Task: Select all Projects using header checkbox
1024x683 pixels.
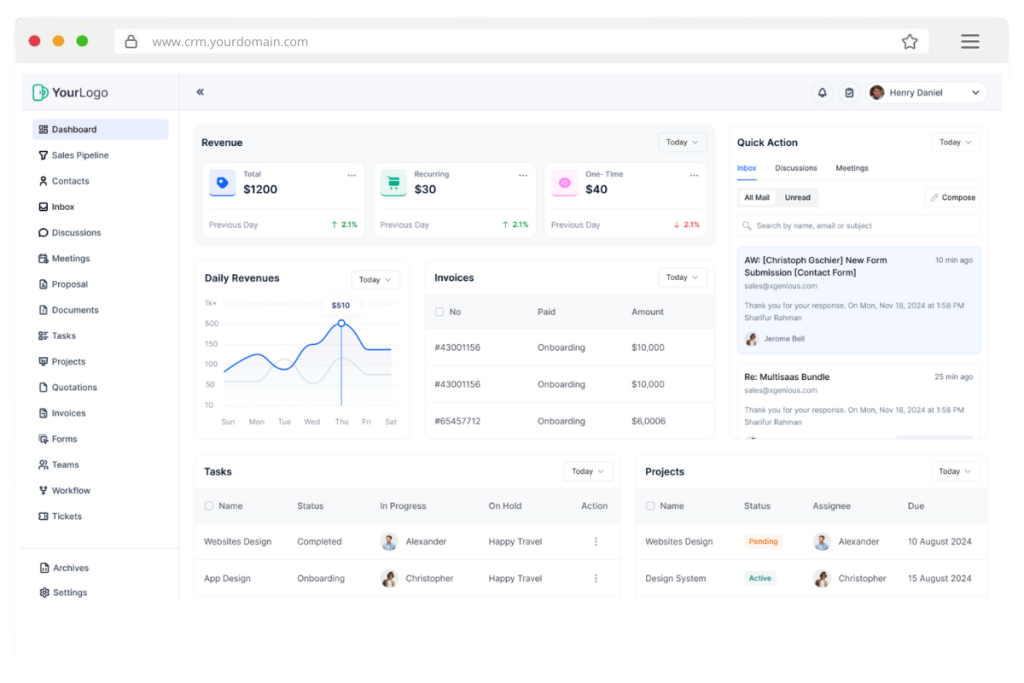Action: 650,506
